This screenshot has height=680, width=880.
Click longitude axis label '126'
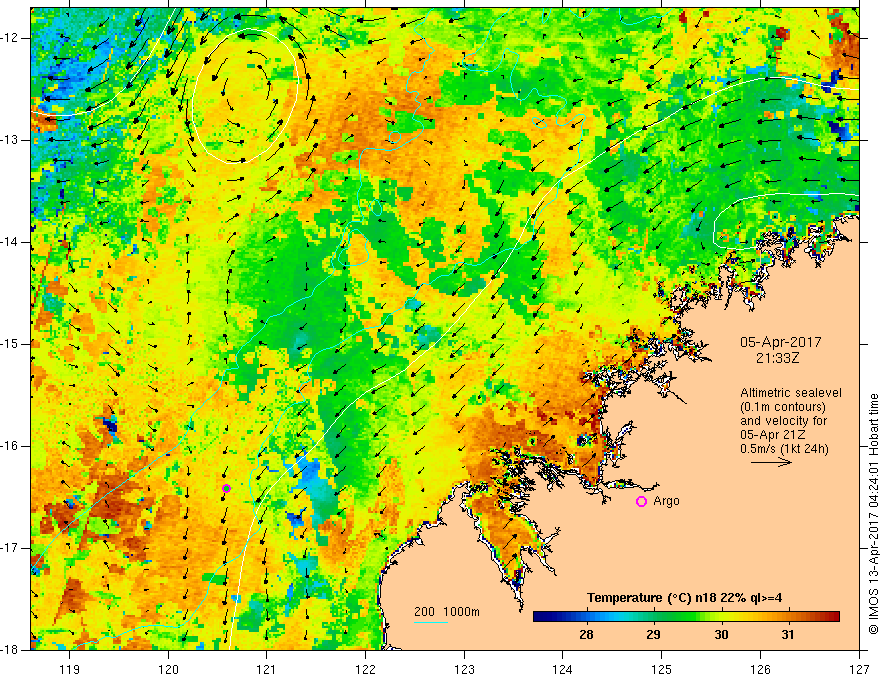click(x=760, y=669)
